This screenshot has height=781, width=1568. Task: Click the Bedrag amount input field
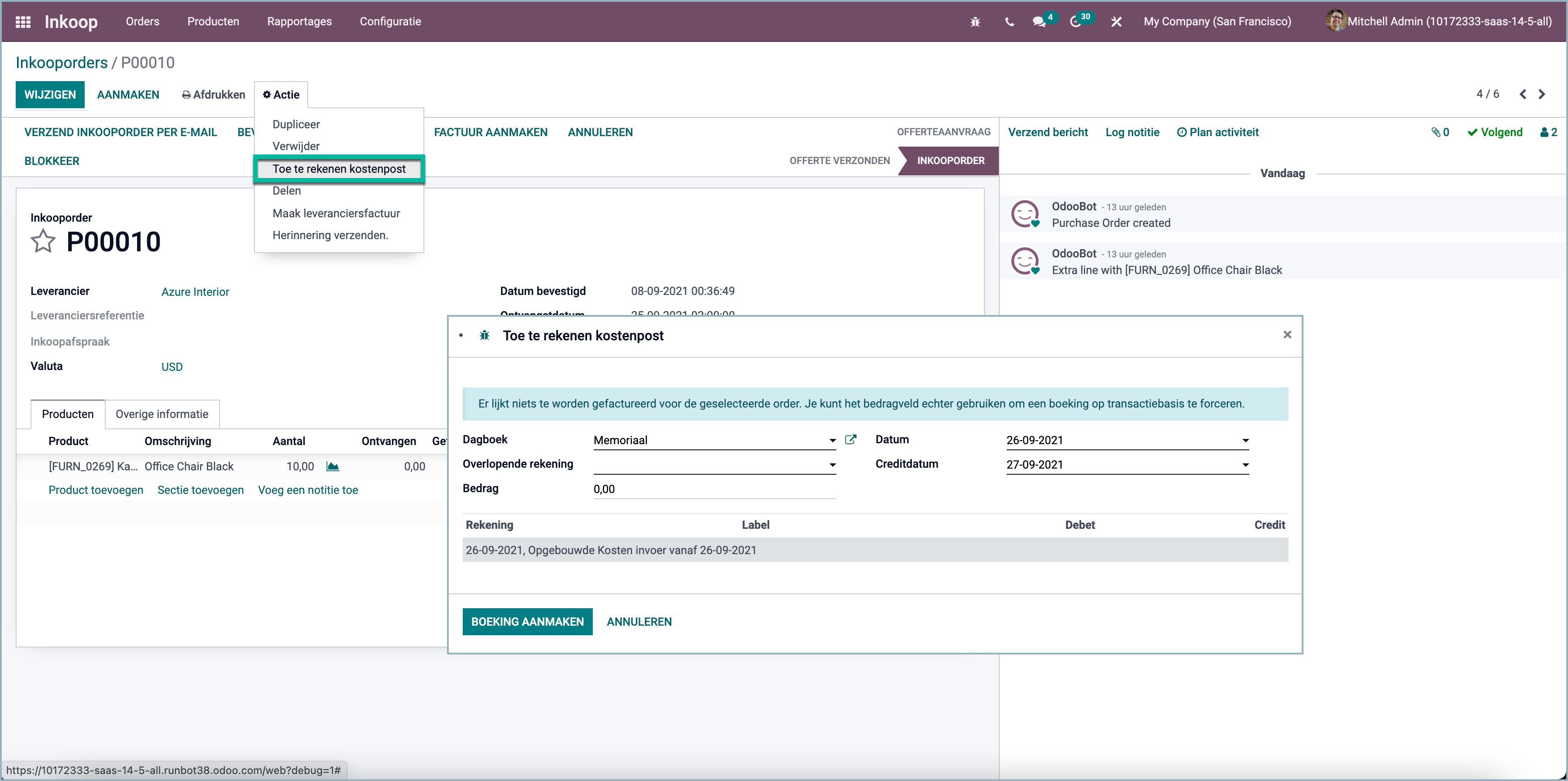(x=713, y=489)
